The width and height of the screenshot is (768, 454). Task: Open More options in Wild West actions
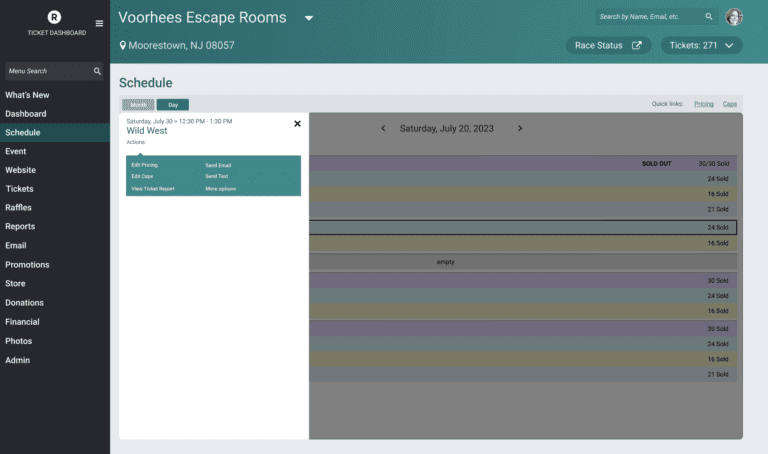tap(221, 189)
